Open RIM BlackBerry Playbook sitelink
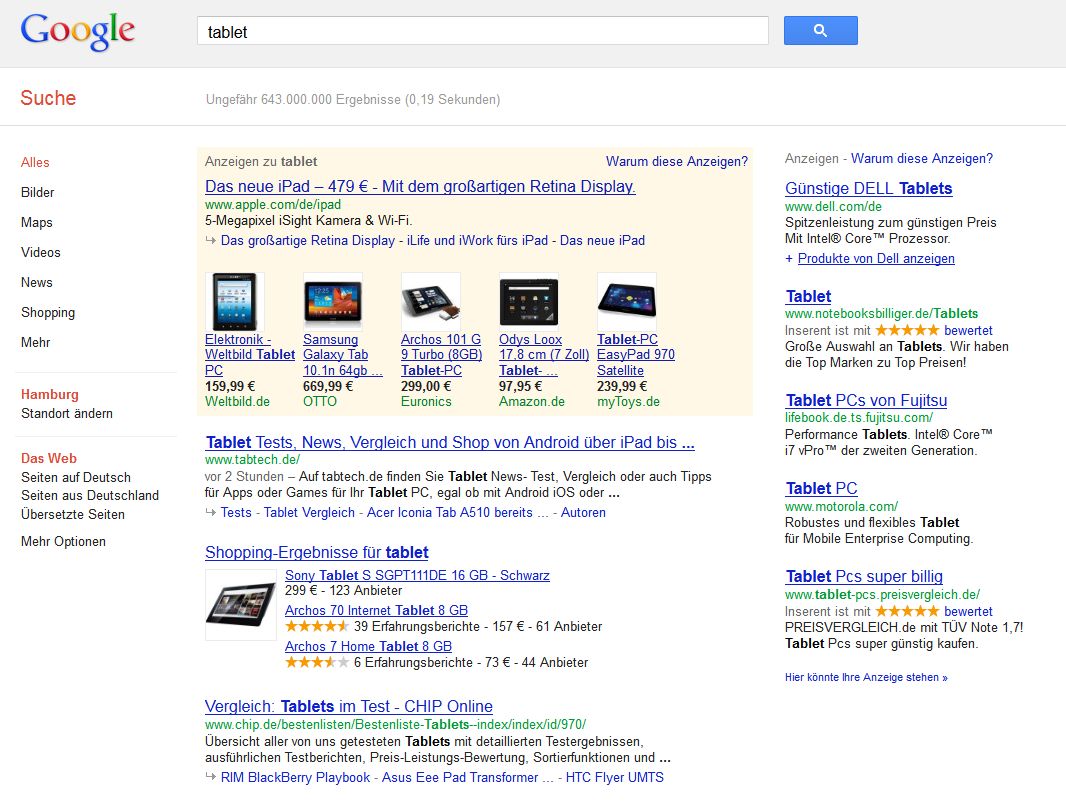The width and height of the screenshot is (1066, 802). tap(295, 778)
